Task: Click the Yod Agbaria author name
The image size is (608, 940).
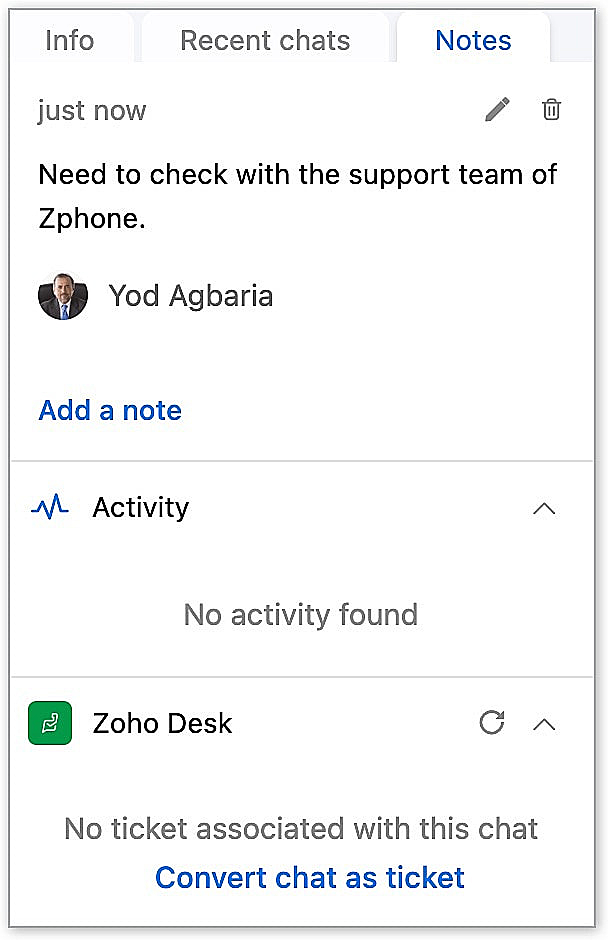Action: click(190, 296)
